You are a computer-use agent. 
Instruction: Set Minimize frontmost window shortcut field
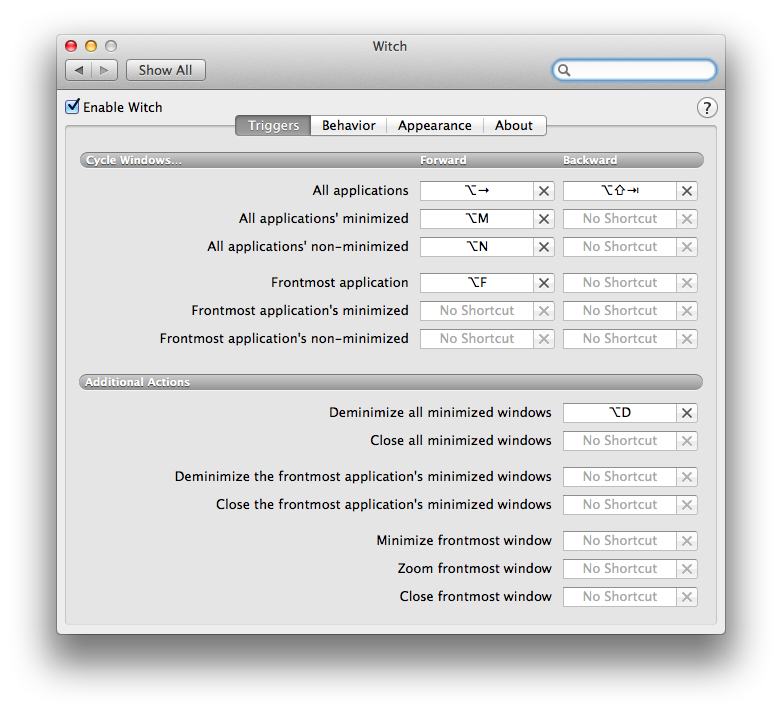(620, 540)
